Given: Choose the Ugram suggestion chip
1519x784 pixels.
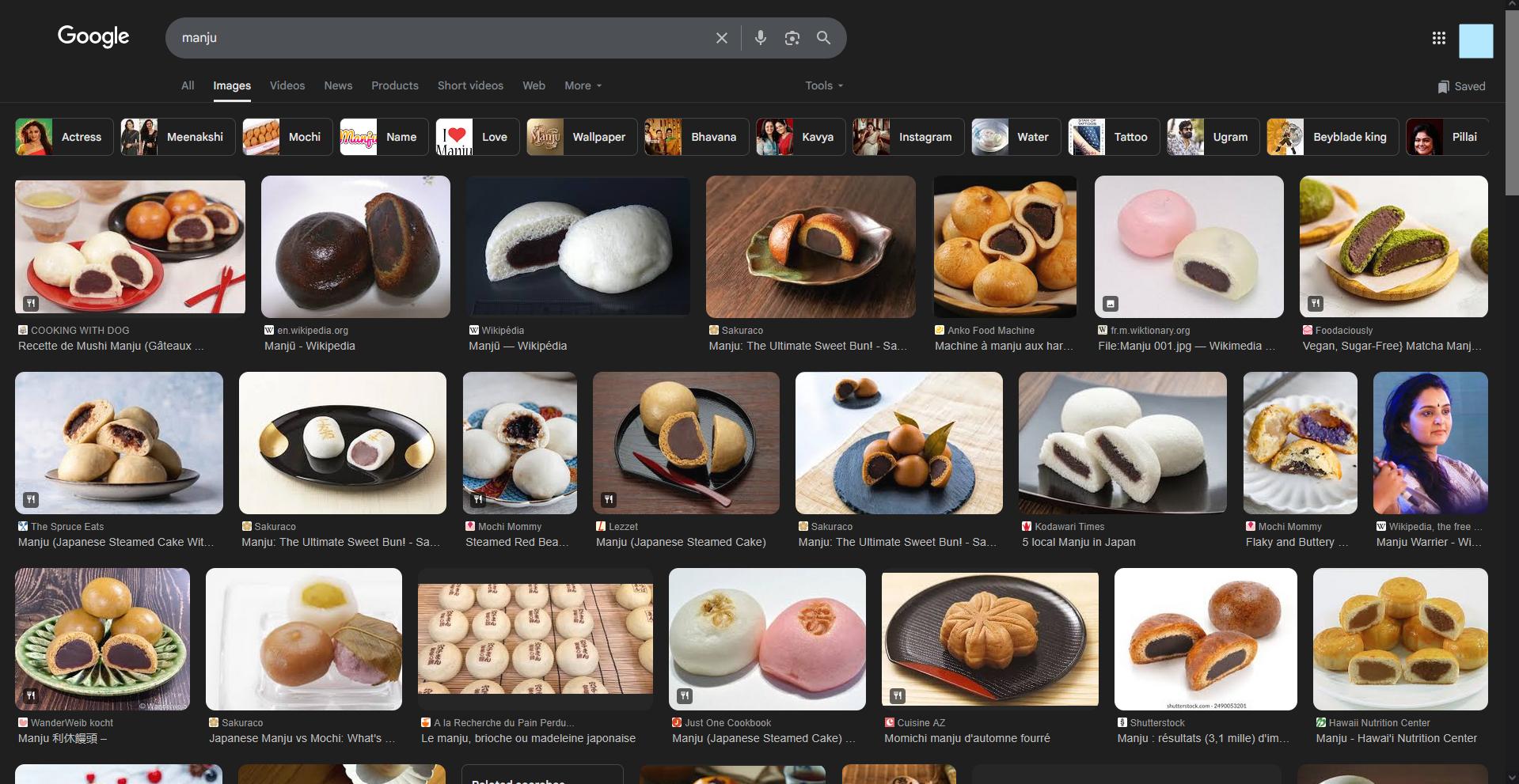Looking at the screenshot, I should pos(1213,137).
